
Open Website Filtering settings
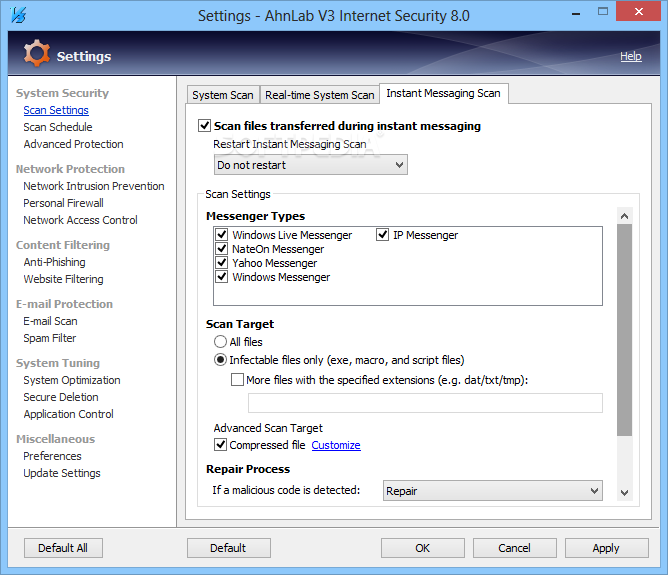[63, 279]
